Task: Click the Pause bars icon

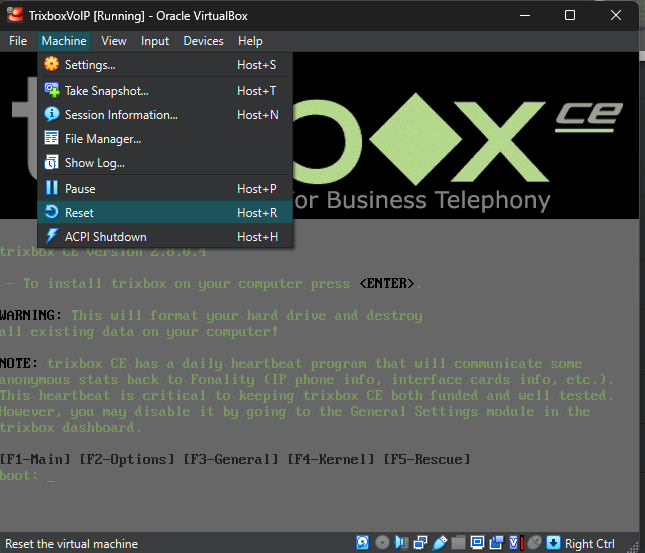Action: [x=52, y=188]
